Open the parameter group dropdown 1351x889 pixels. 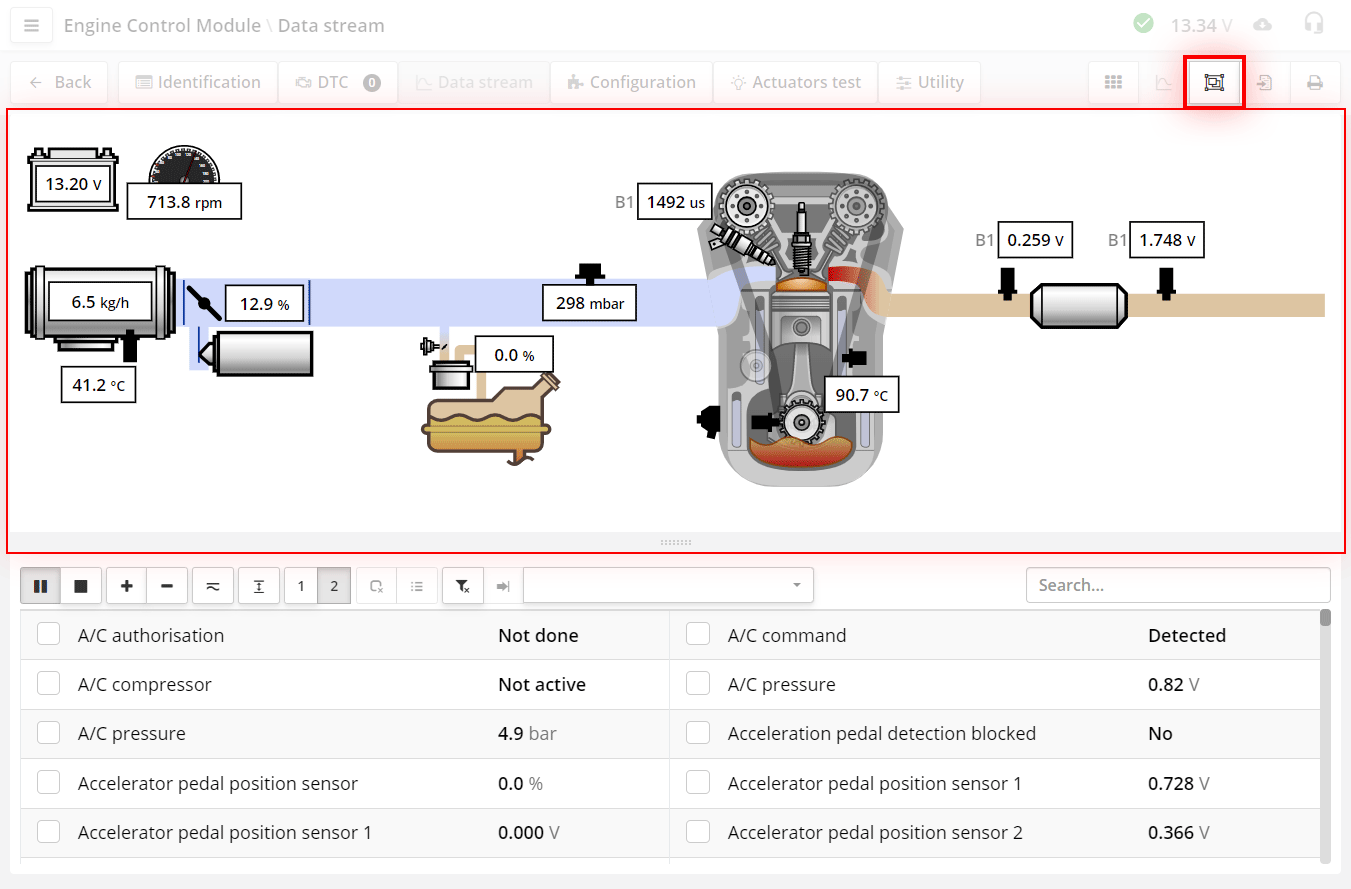pos(668,585)
